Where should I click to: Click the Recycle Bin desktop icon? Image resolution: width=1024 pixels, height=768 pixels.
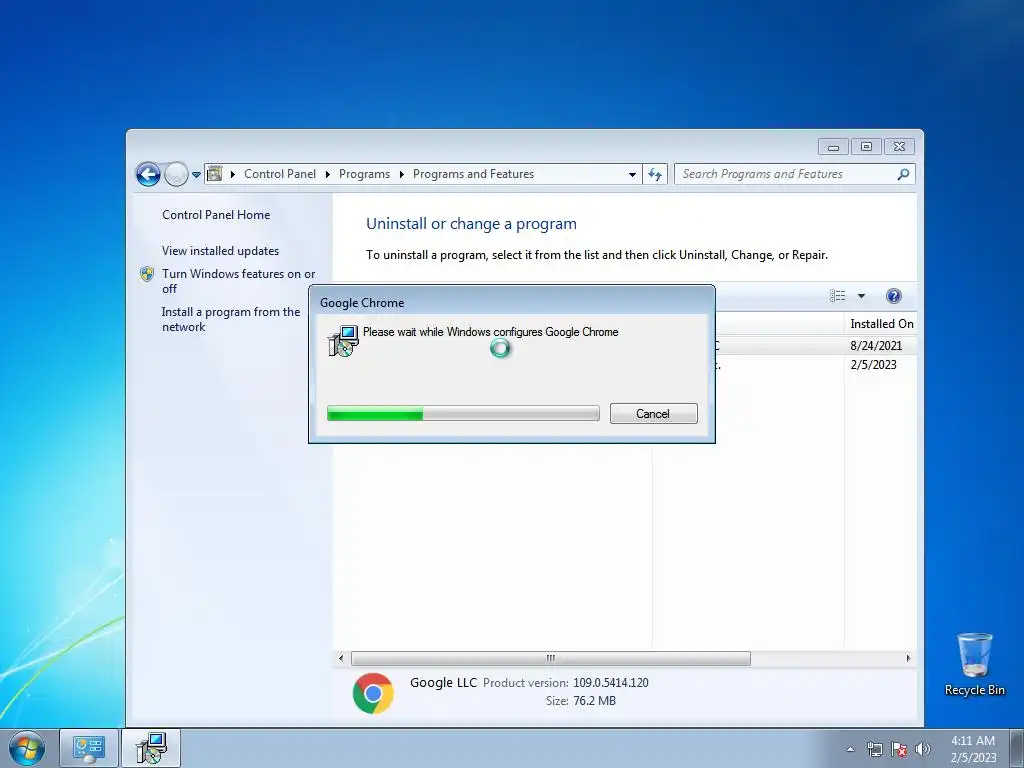(x=974, y=664)
